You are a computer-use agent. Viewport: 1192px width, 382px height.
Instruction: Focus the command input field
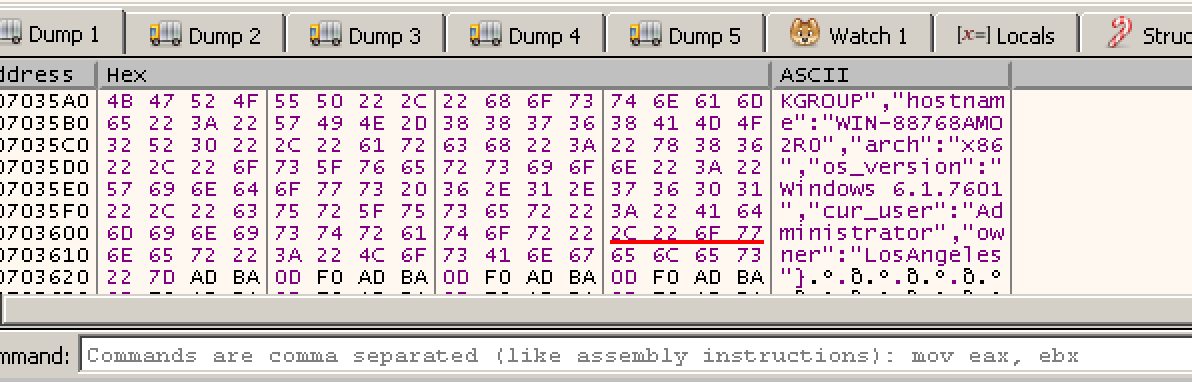pyautogui.click(x=636, y=355)
